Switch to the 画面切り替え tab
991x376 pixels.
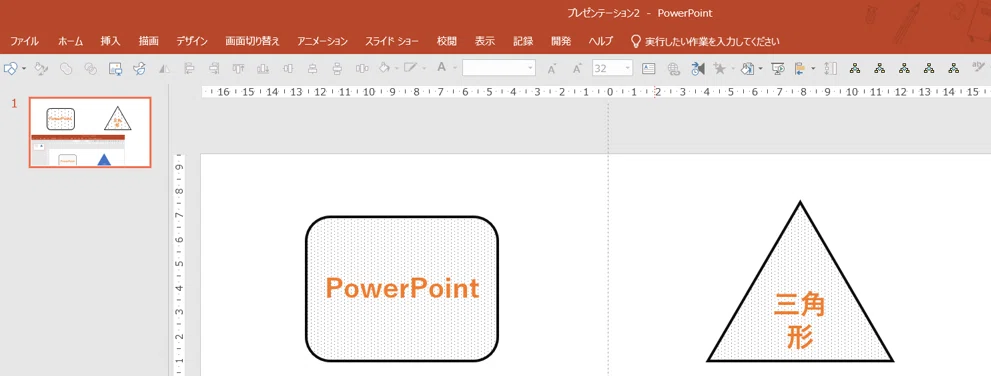coord(253,42)
